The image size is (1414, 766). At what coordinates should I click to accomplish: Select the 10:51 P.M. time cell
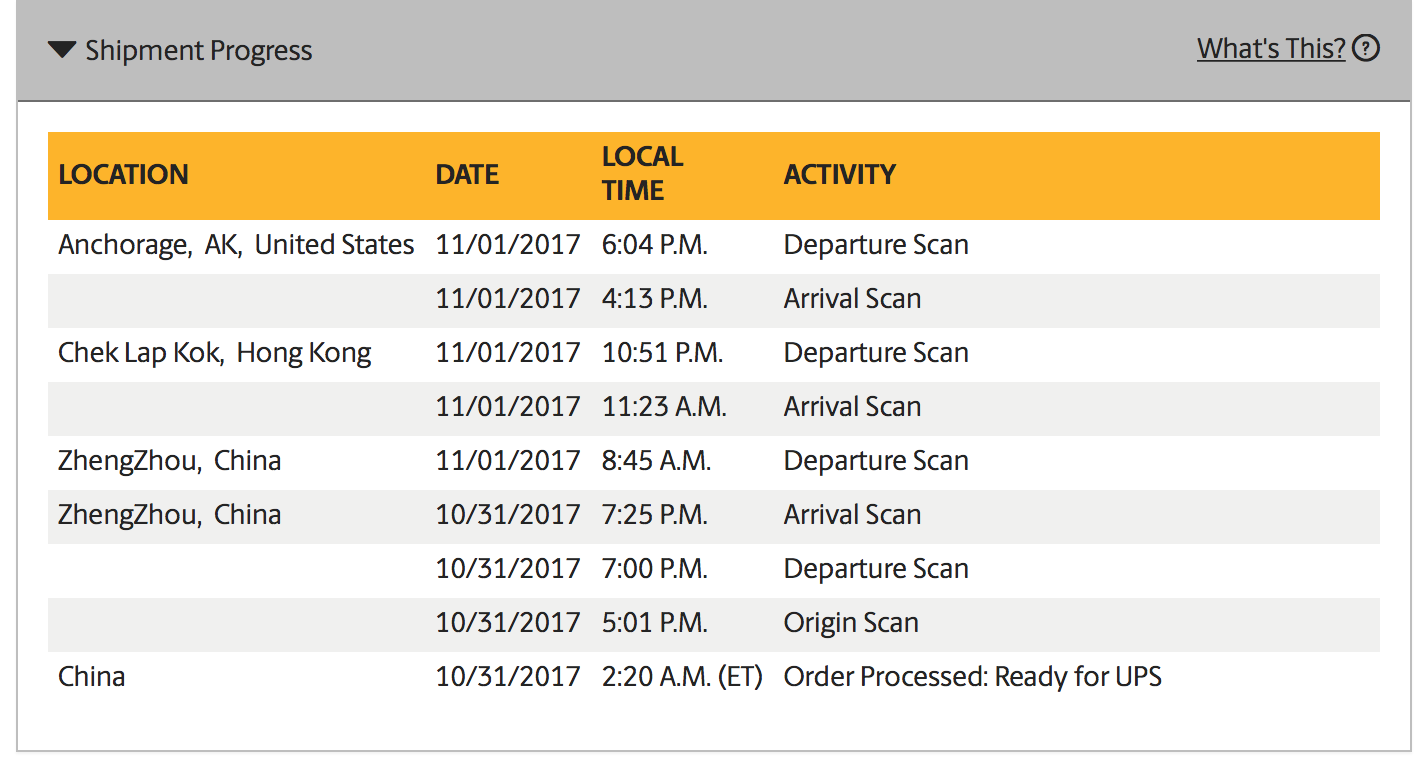tap(662, 353)
